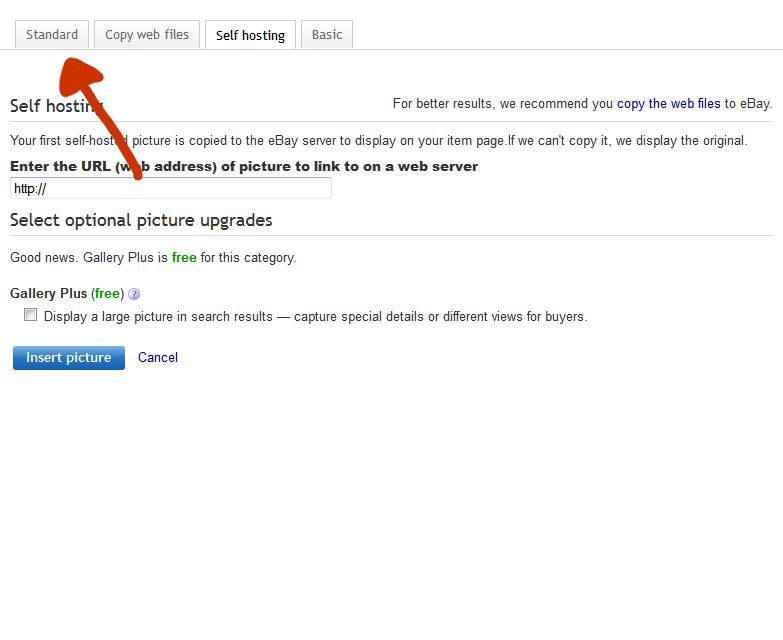783x640 pixels.
Task: Click the 'For better results' recommendation text
Action: click(x=503, y=104)
